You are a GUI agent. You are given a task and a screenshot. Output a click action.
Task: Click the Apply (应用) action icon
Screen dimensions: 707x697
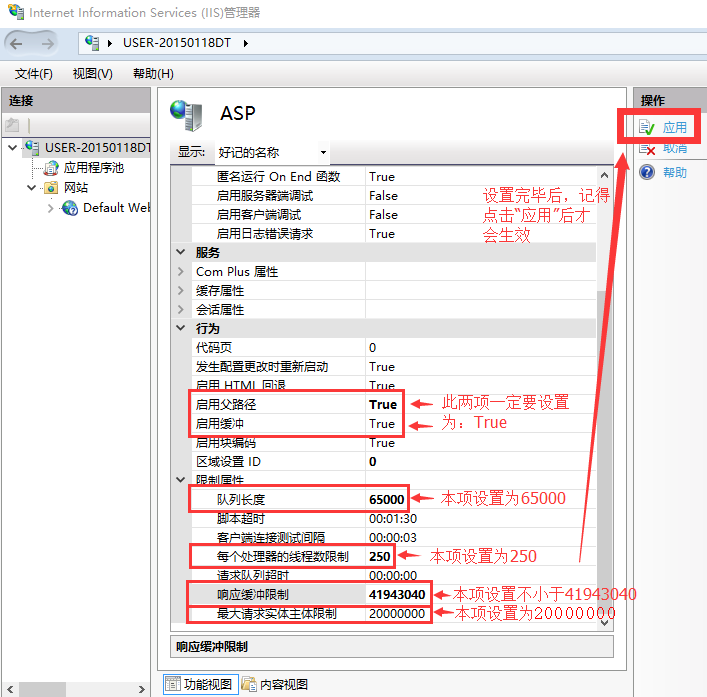(x=647, y=127)
